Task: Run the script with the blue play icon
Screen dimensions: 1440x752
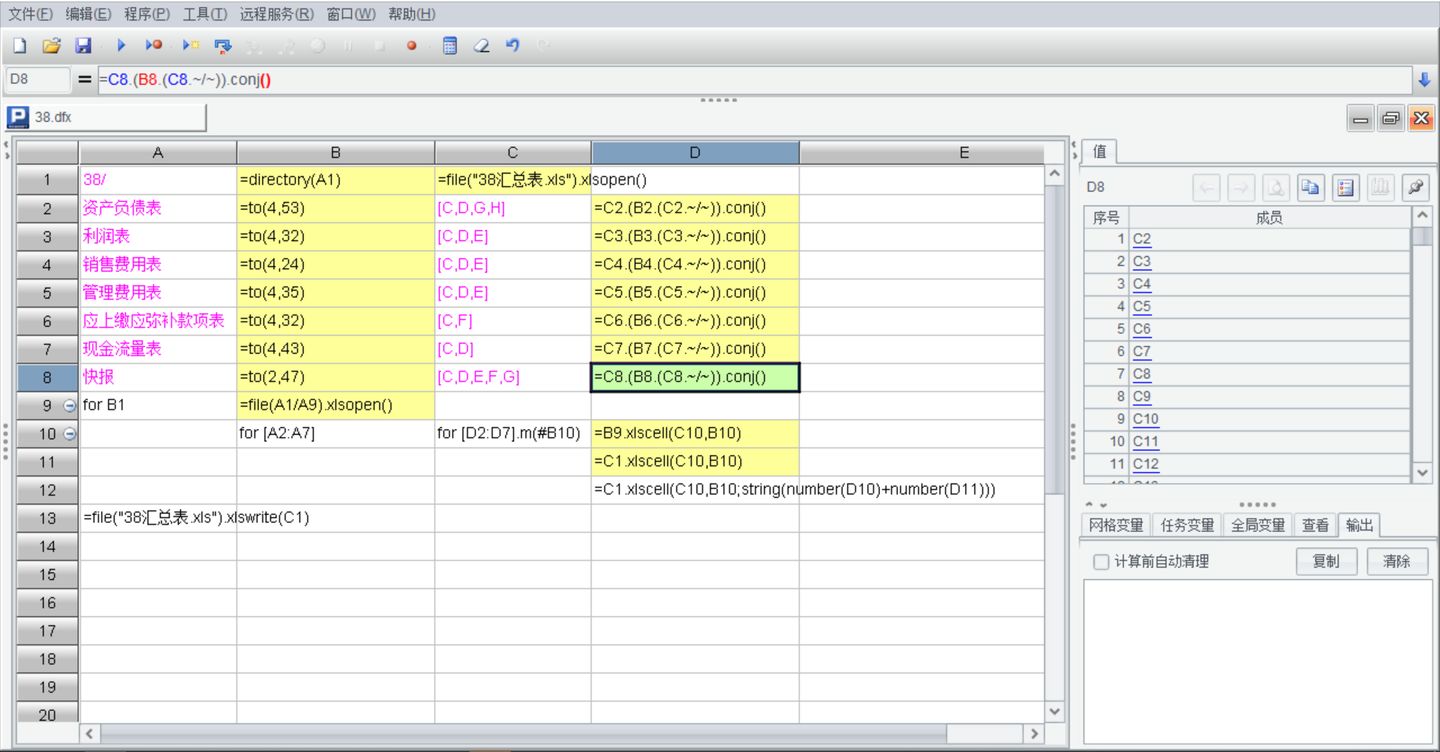Action: point(121,46)
